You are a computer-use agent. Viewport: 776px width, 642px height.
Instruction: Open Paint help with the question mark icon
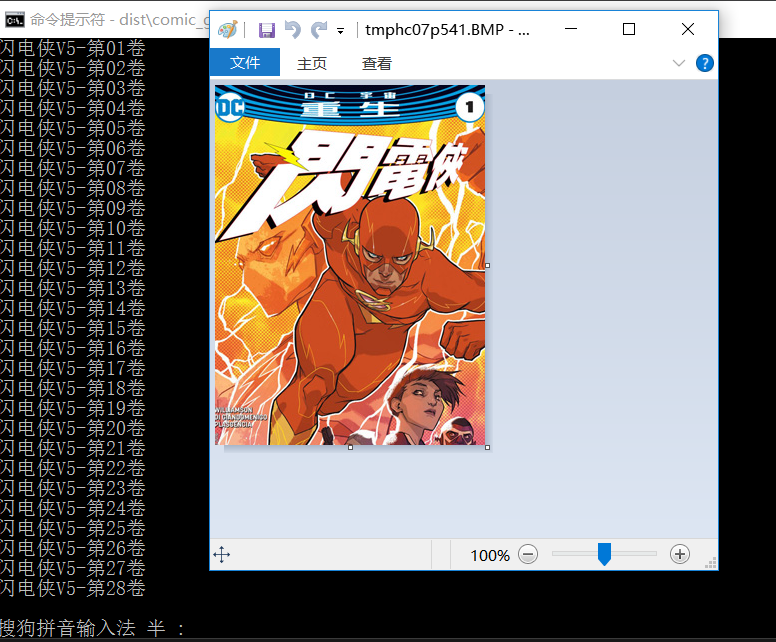tap(705, 63)
